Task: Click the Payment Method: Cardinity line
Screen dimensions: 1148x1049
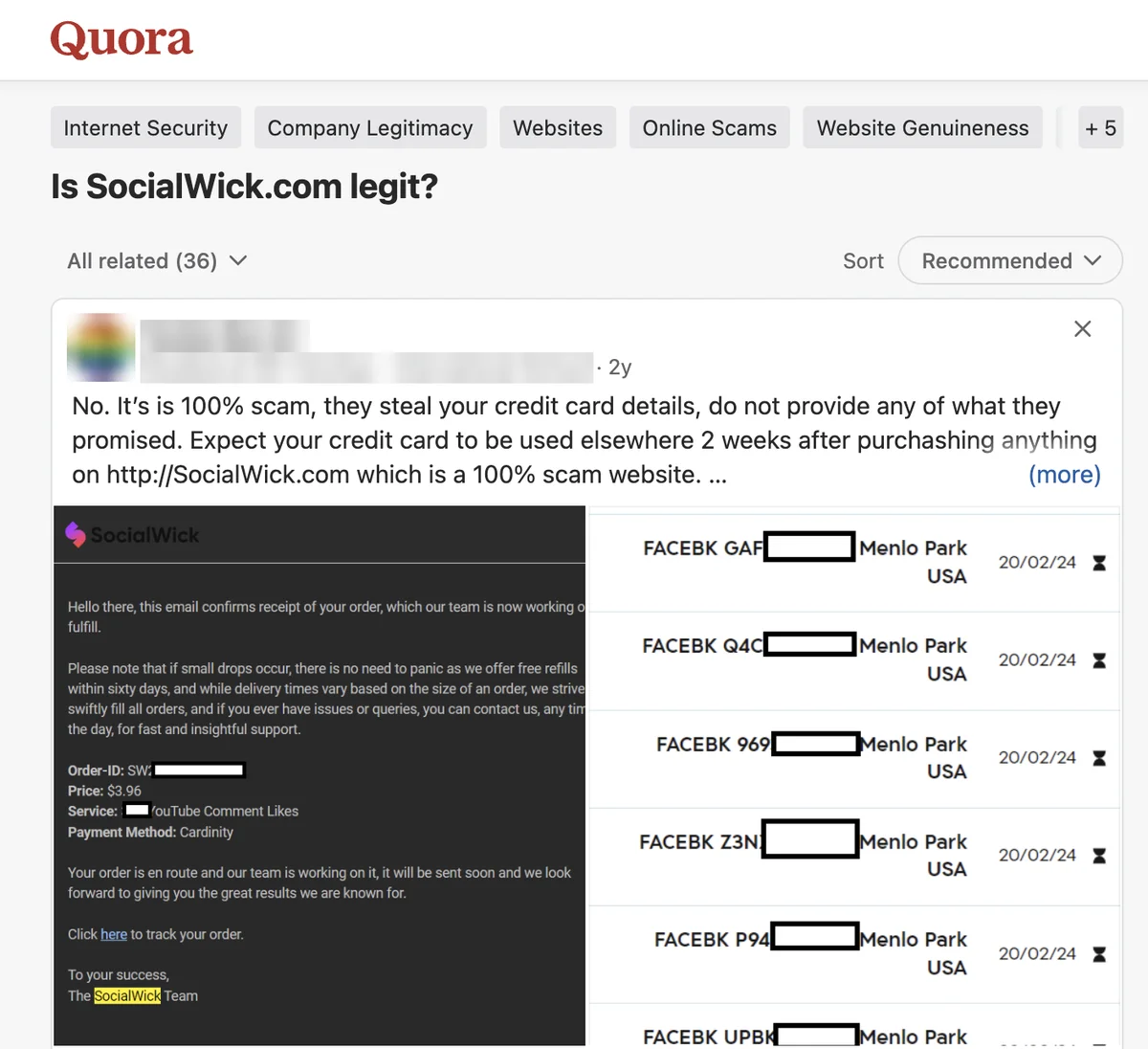Action: [150, 832]
